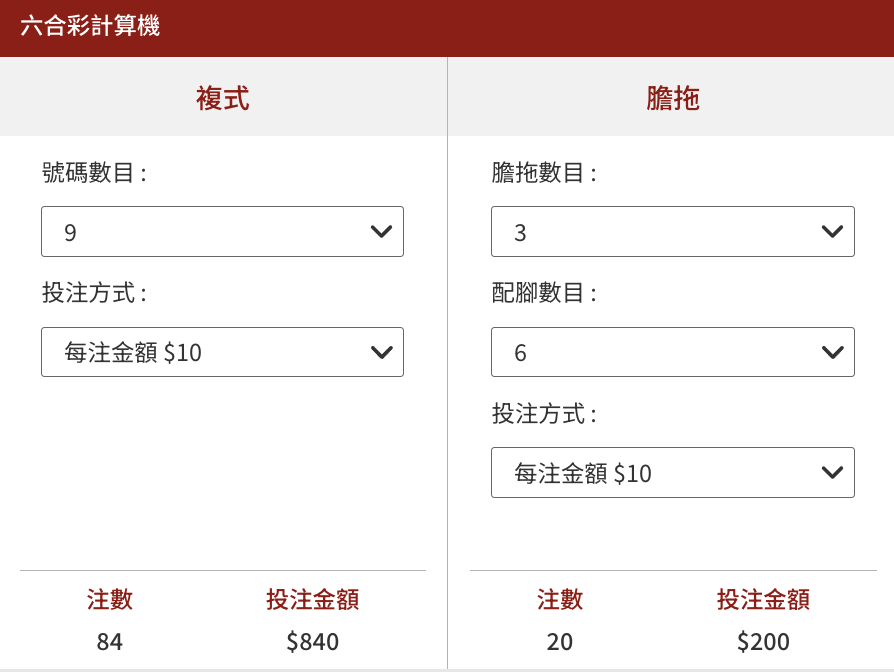Click the 六合彩計算機 title text
Image resolution: width=894 pixels, height=672 pixels.
coord(90,27)
